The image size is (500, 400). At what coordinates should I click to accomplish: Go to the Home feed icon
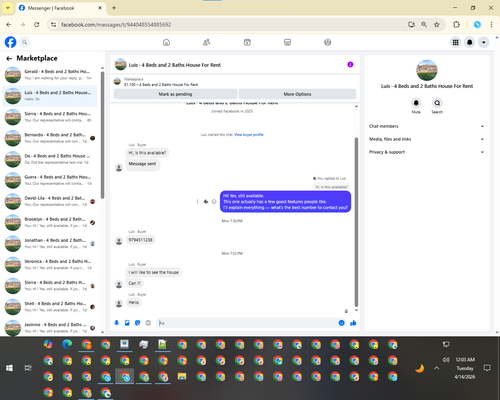coord(166,42)
